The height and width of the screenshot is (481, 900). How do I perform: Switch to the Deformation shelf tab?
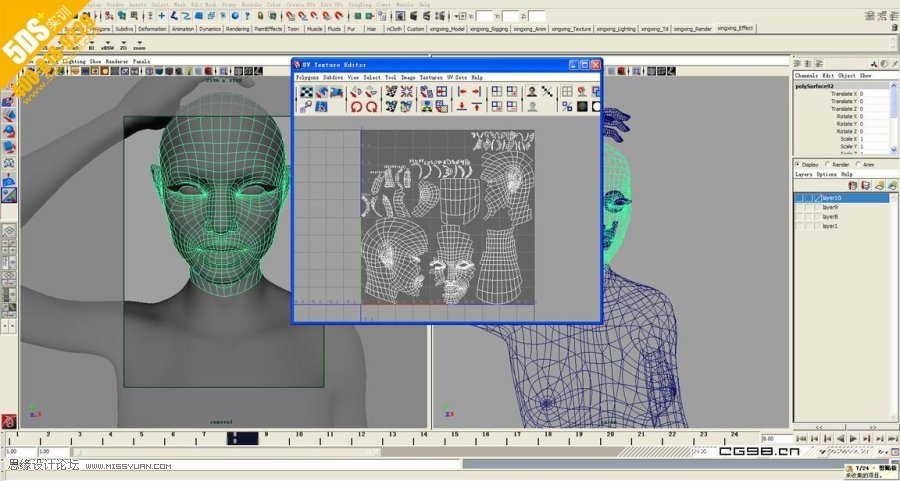point(152,29)
